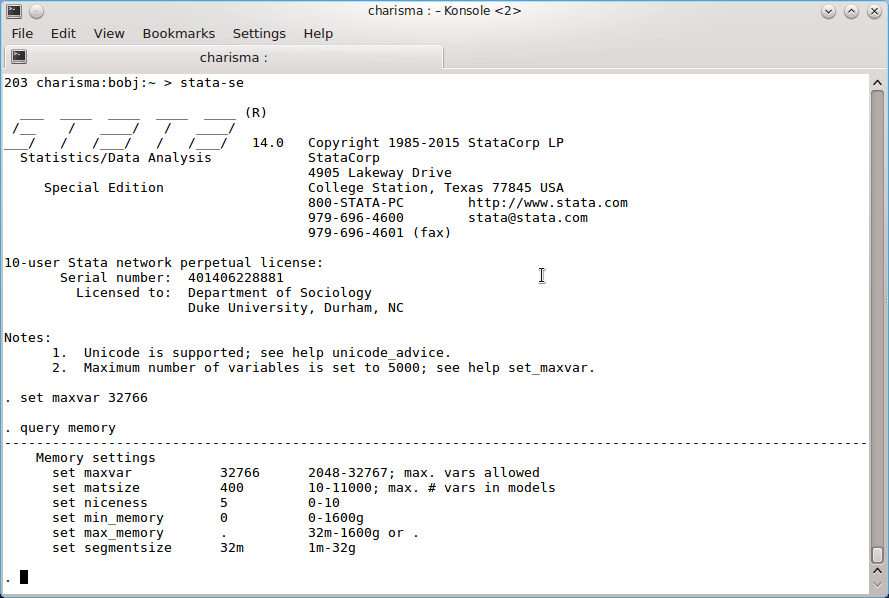Click the 'stata-se' command text
Screen dimensions: 889x598
212,83
